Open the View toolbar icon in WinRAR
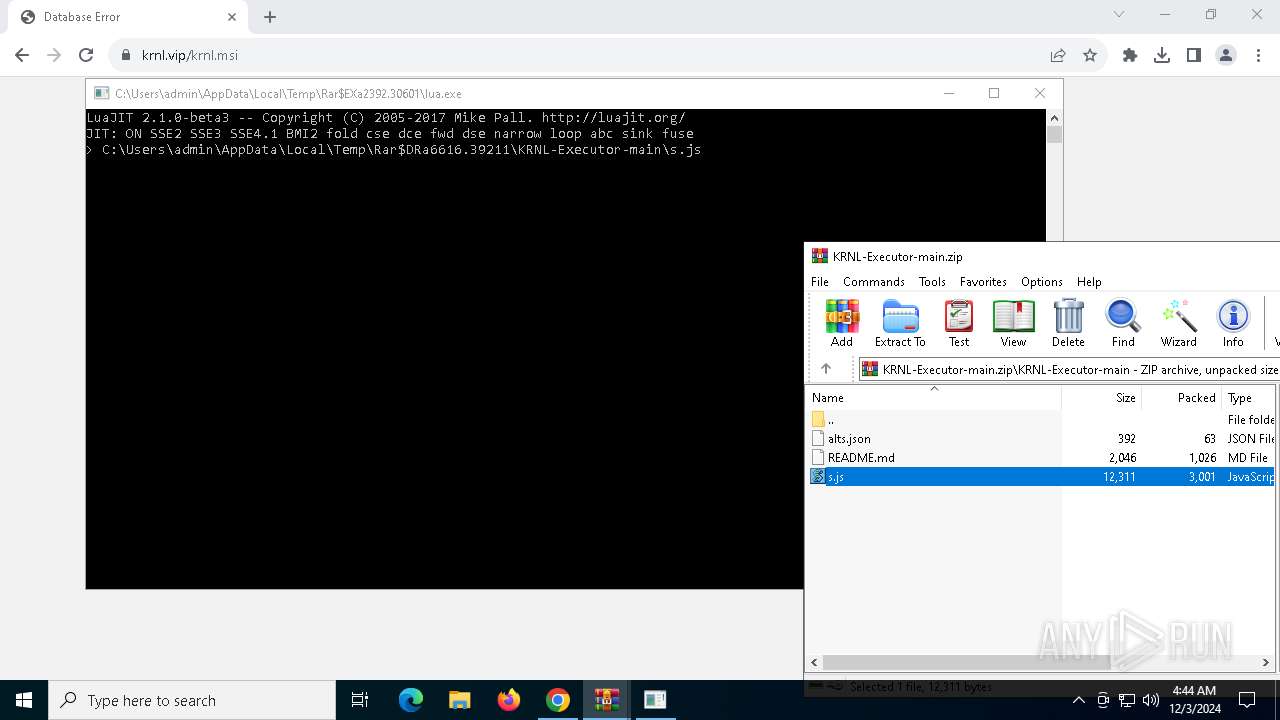Image resolution: width=1280 pixels, height=720 pixels. point(1013,323)
